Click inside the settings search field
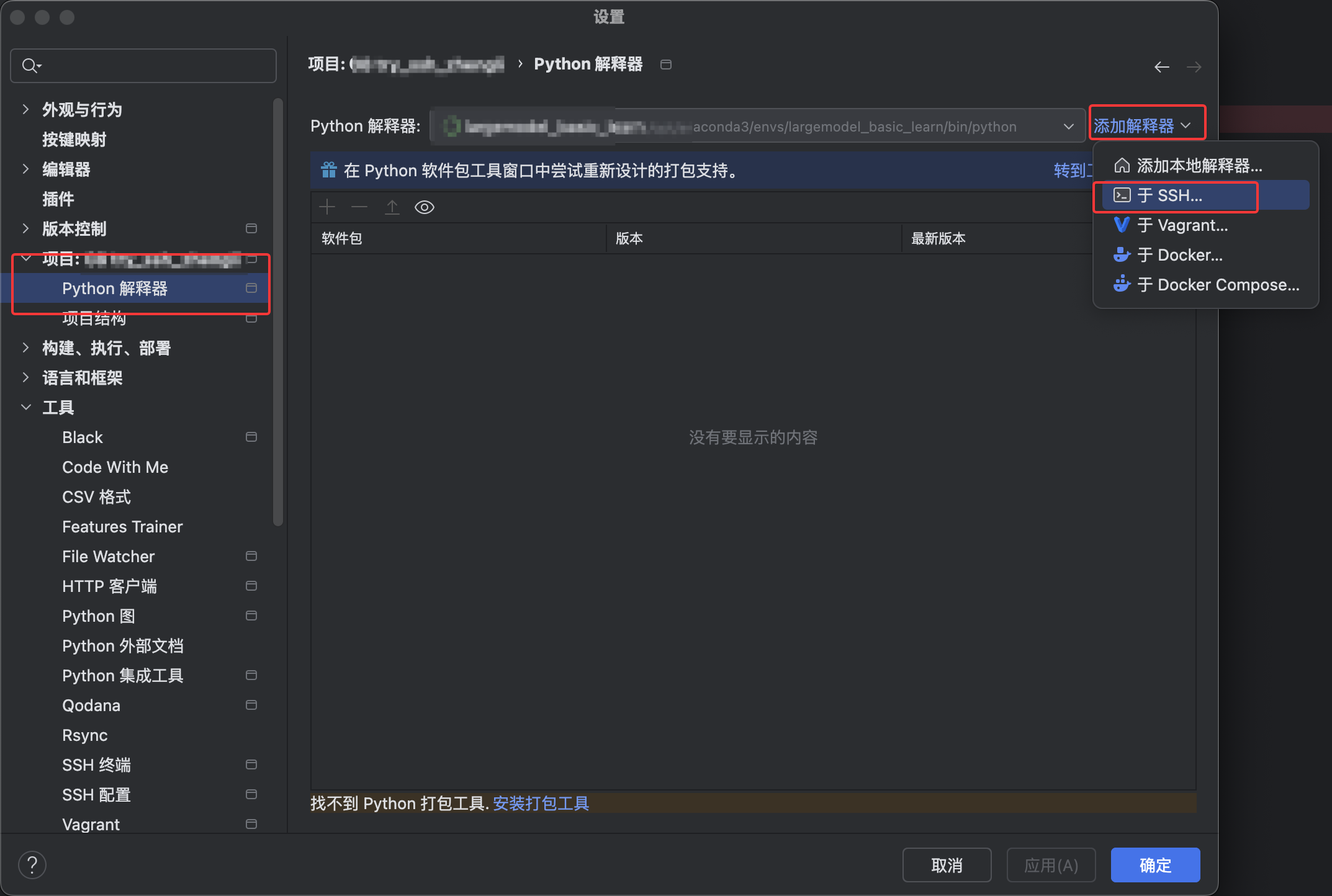The image size is (1332, 896). coord(143,65)
